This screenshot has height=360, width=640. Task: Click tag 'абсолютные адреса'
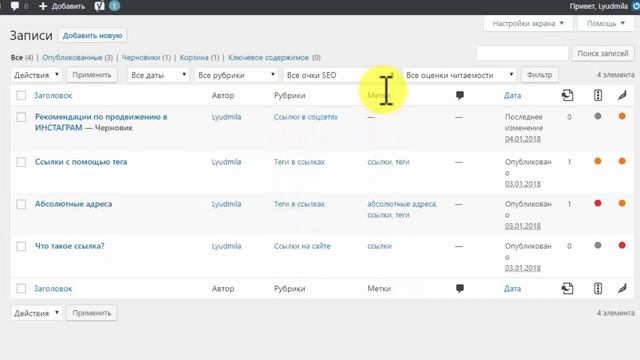tap(402, 204)
